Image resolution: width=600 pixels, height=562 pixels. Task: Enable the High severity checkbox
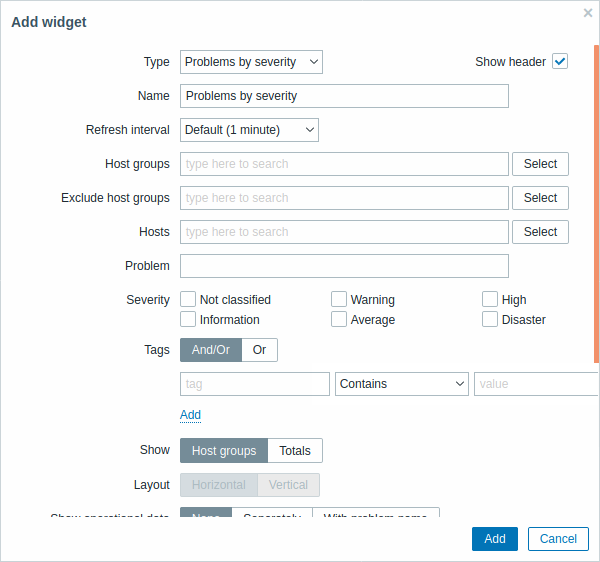(489, 299)
